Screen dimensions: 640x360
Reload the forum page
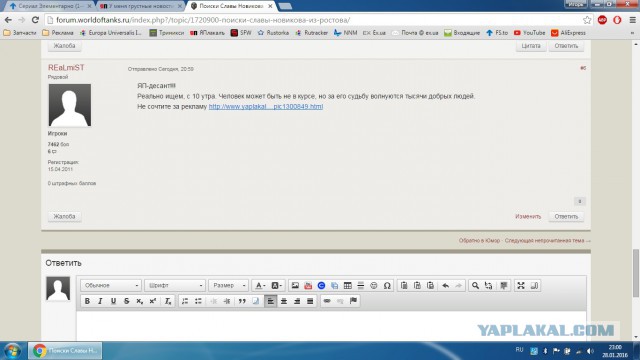click(36, 20)
